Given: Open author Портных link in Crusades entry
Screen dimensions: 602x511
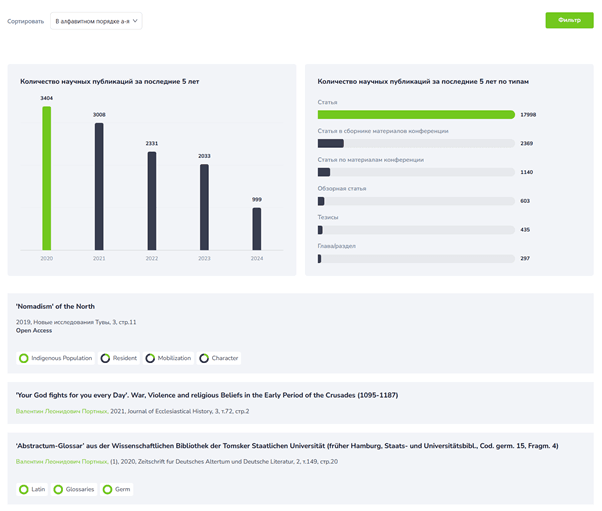Looking at the screenshot, I should (x=61, y=411).
